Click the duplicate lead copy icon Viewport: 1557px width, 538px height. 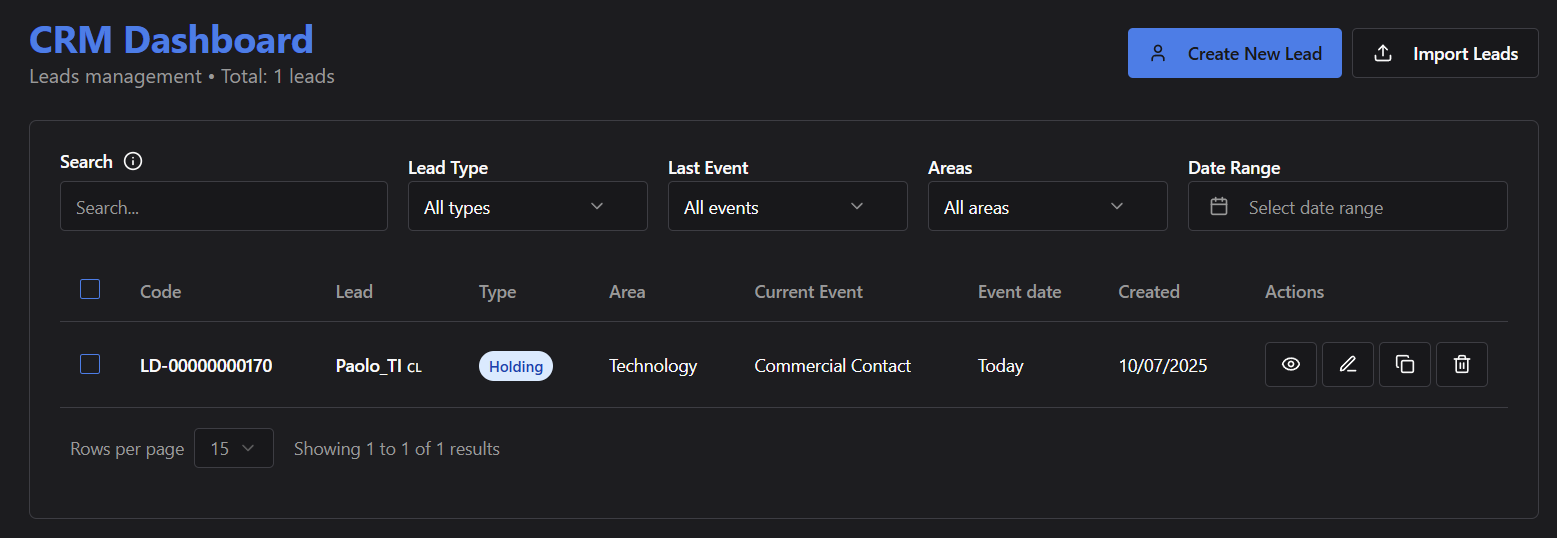pos(1404,365)
